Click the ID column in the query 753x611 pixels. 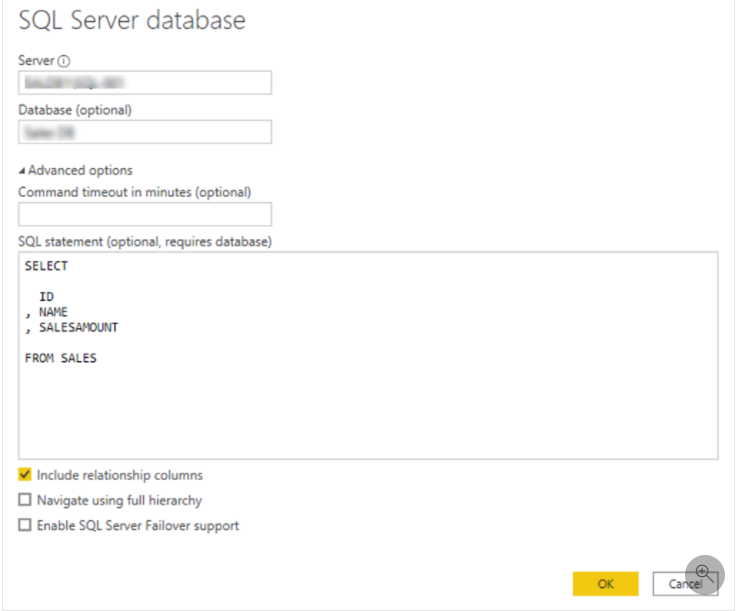47,297
